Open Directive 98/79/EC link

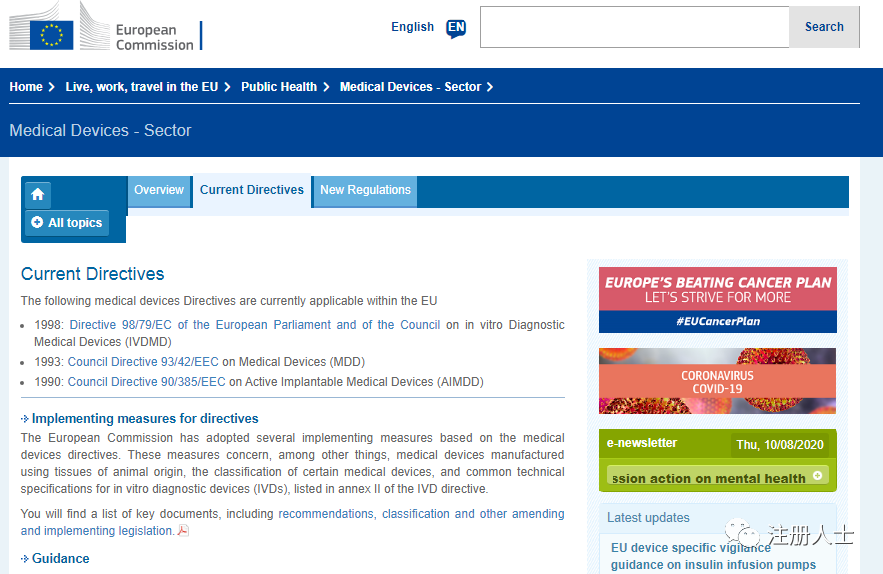[x=254, y=325]
